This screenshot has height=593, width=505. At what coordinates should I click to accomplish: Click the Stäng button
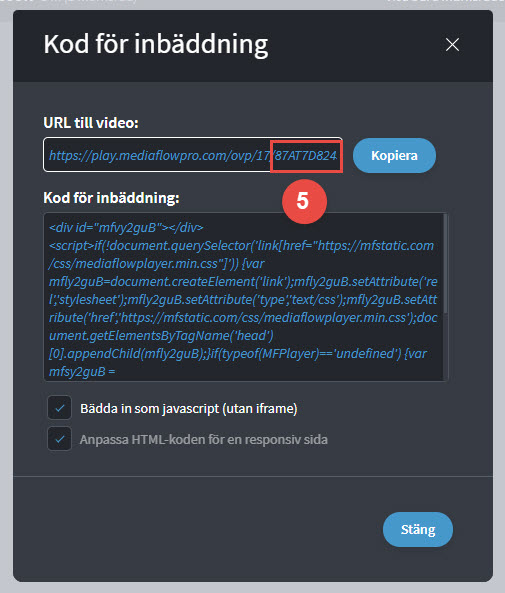point(418,529)
